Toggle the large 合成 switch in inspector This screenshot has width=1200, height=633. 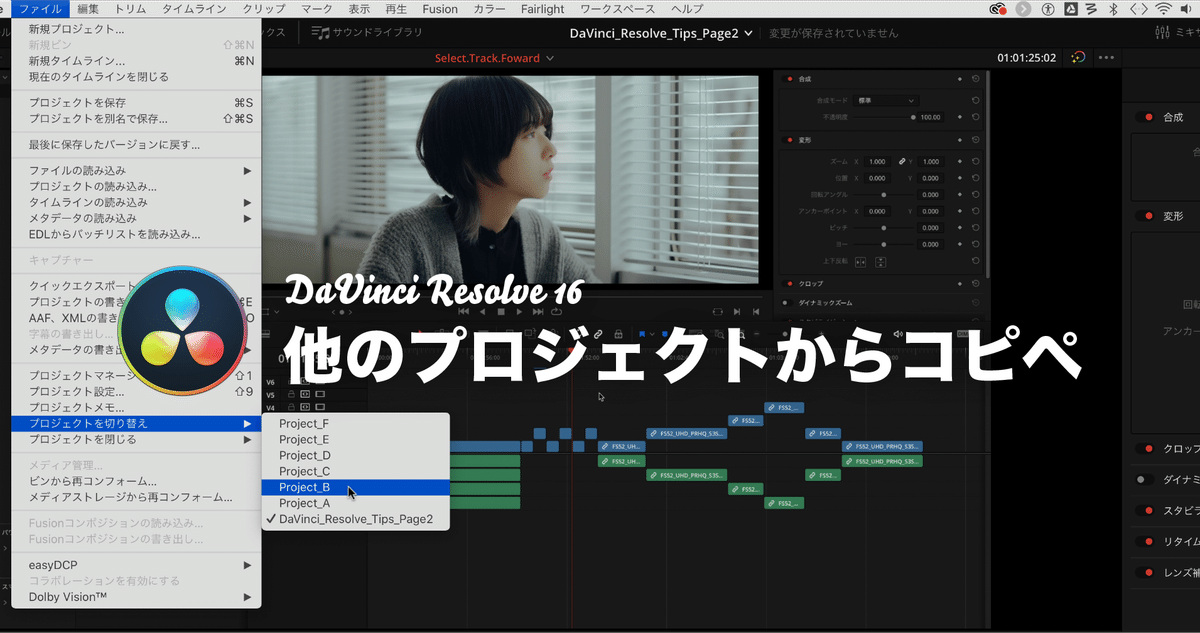(1144, 117)
